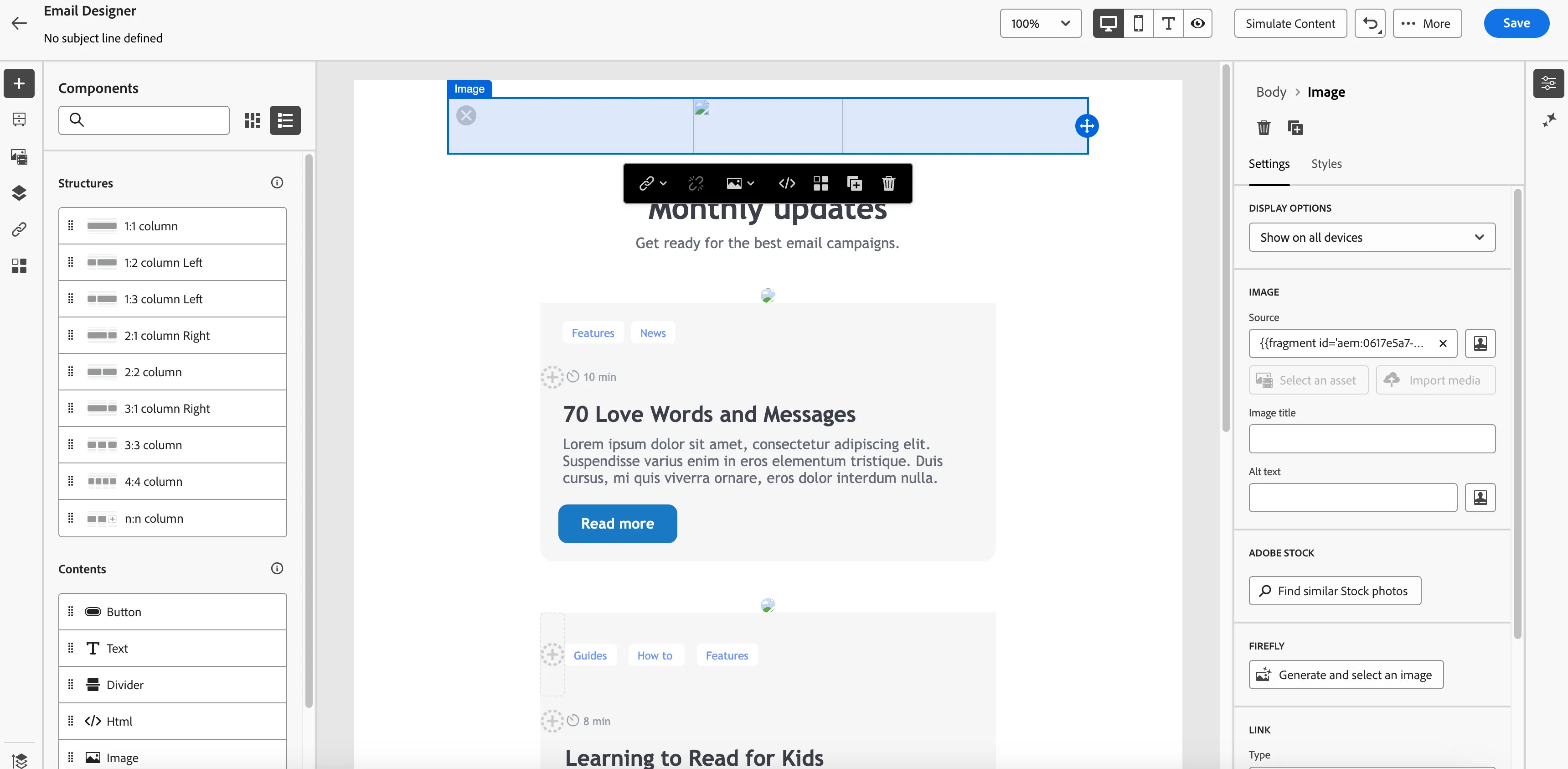Viewport: 1568px width, 769px height.
Task: Switch to mobile view icon
Action: [x=1138, y=23]
